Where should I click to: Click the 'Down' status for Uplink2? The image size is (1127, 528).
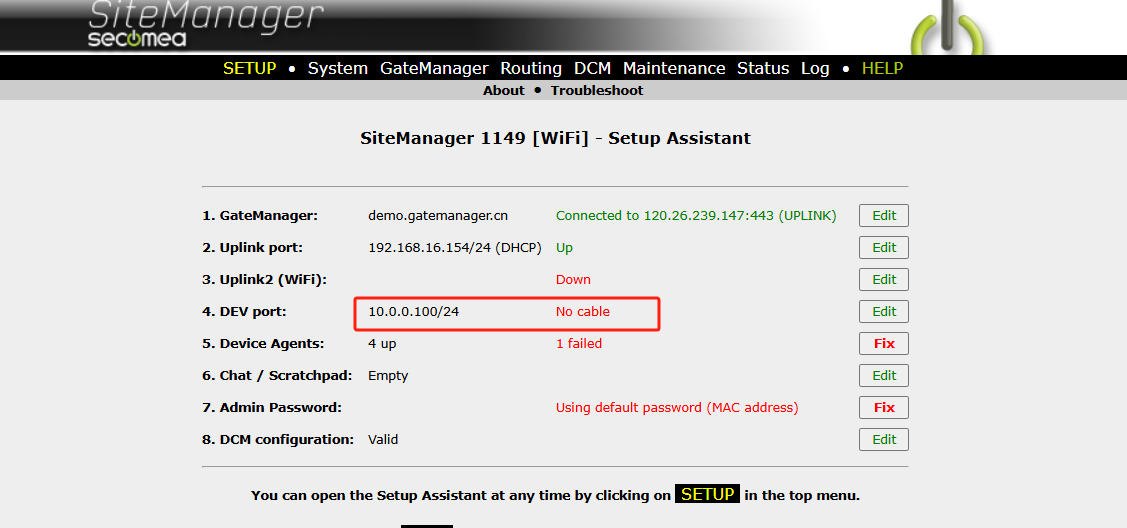(x=574, y=279)
